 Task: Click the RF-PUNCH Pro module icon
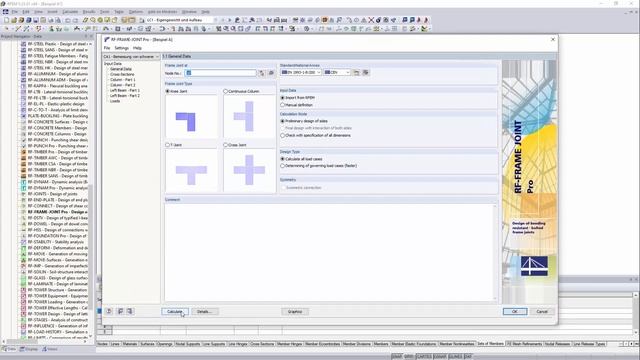coord(24,146)
